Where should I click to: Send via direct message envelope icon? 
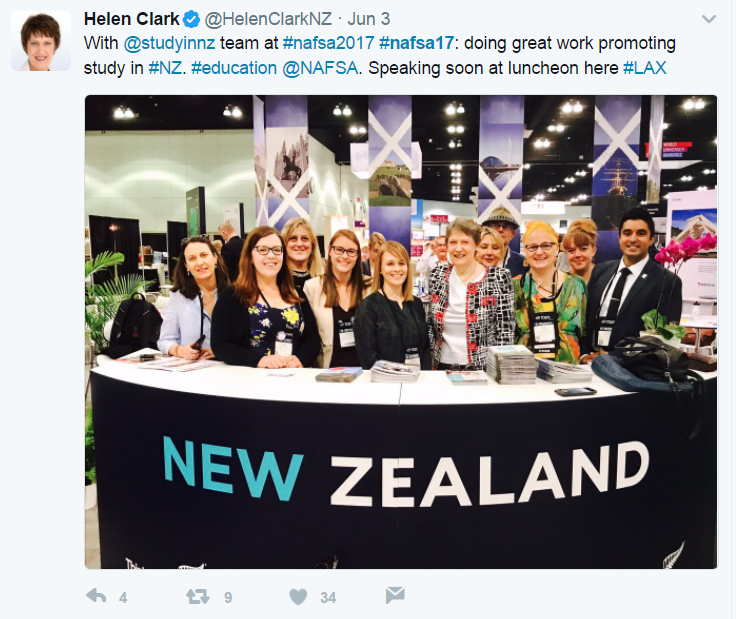[395, 595]
